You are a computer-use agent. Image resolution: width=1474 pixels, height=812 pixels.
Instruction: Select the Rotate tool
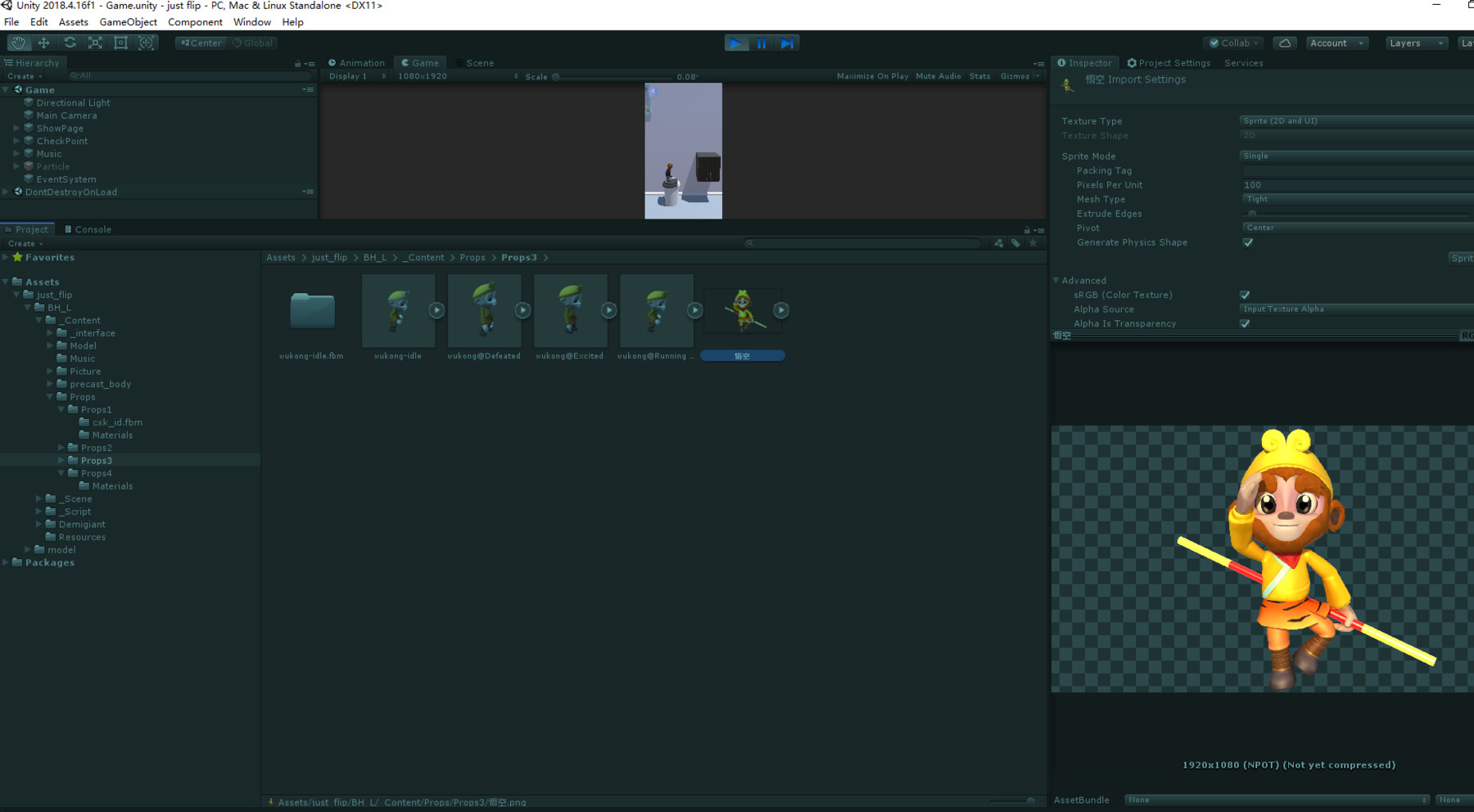point(70,43)
